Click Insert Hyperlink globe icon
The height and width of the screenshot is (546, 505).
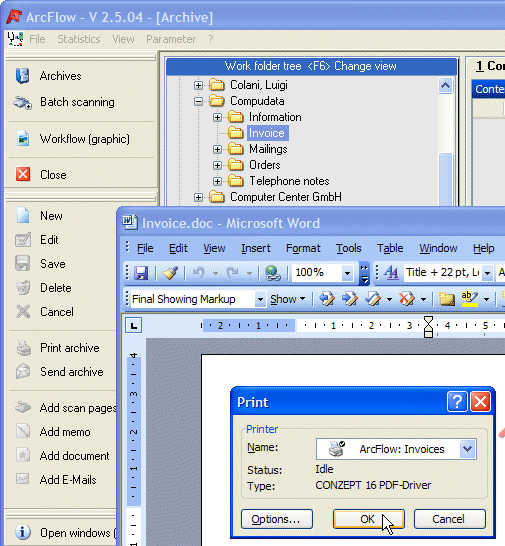273,273
